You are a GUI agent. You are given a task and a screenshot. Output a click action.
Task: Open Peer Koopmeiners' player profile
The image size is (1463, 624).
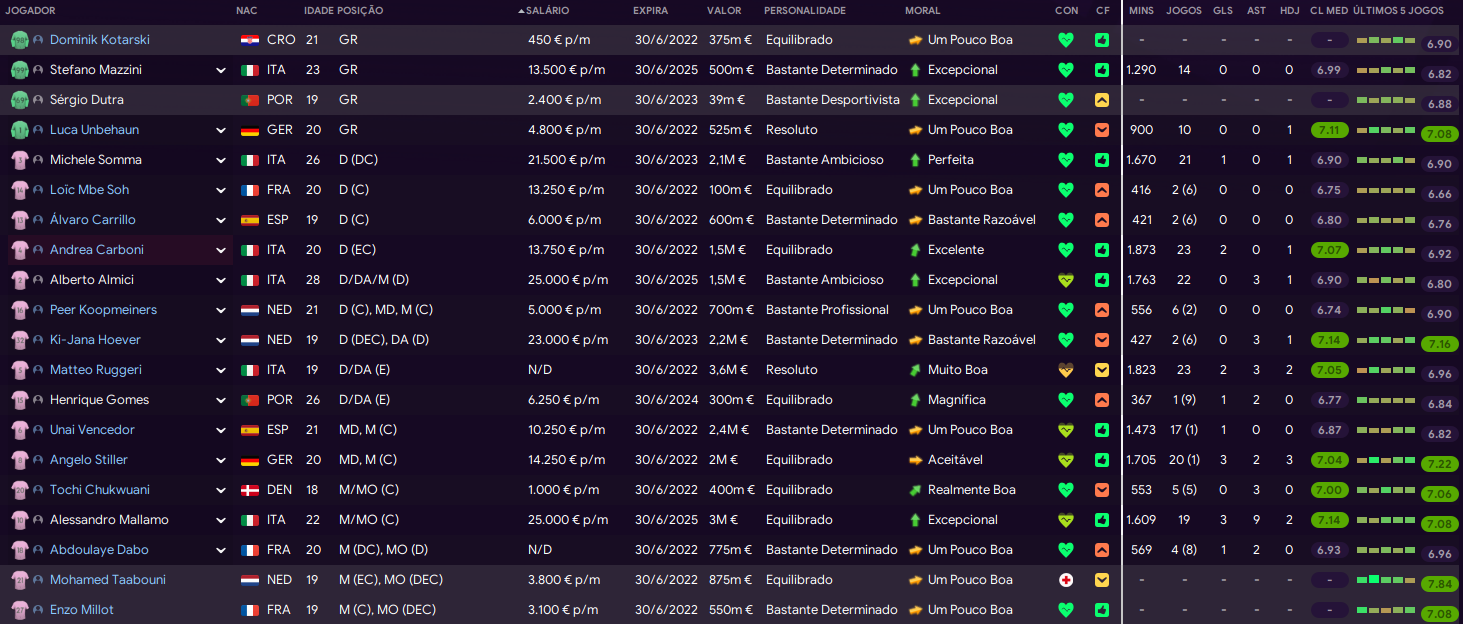pyautogui.click(x=103, y=310)
